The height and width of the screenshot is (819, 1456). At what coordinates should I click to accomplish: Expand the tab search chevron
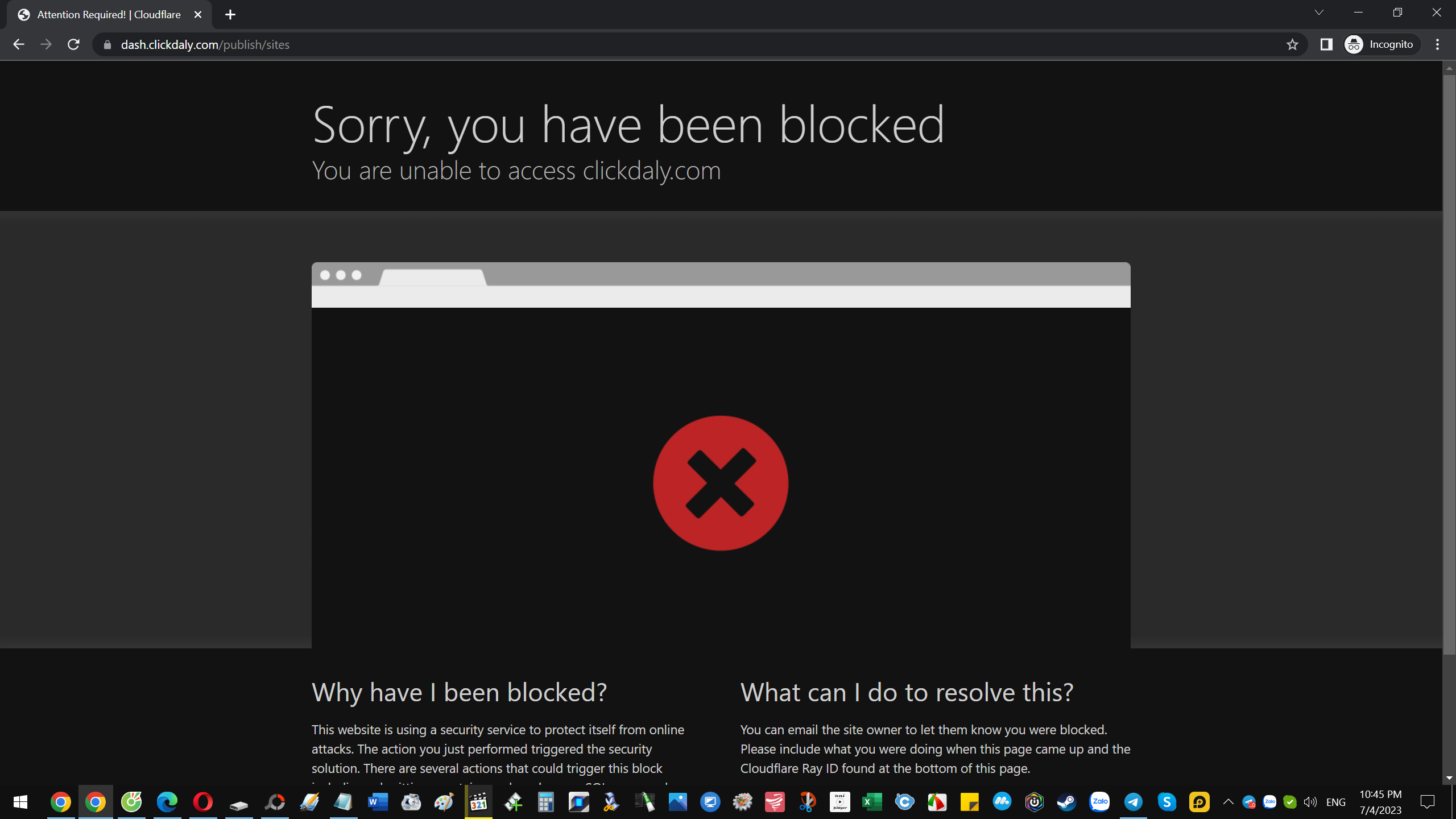[1319, 13]
